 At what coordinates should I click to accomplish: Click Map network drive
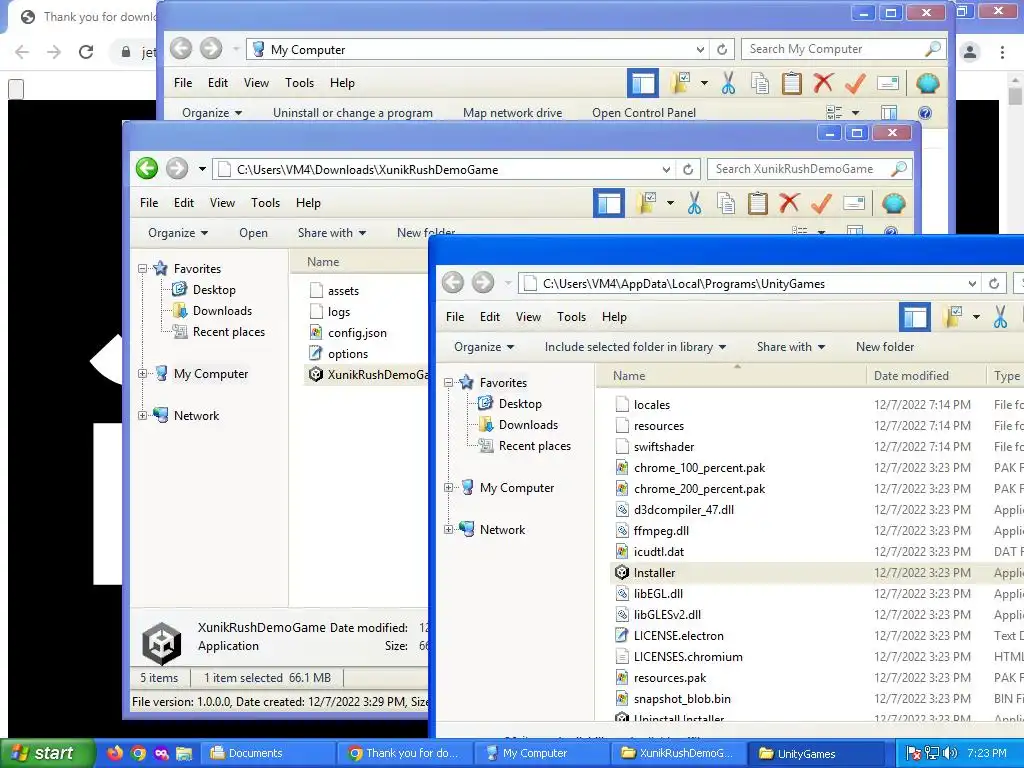tap(513, 113)
